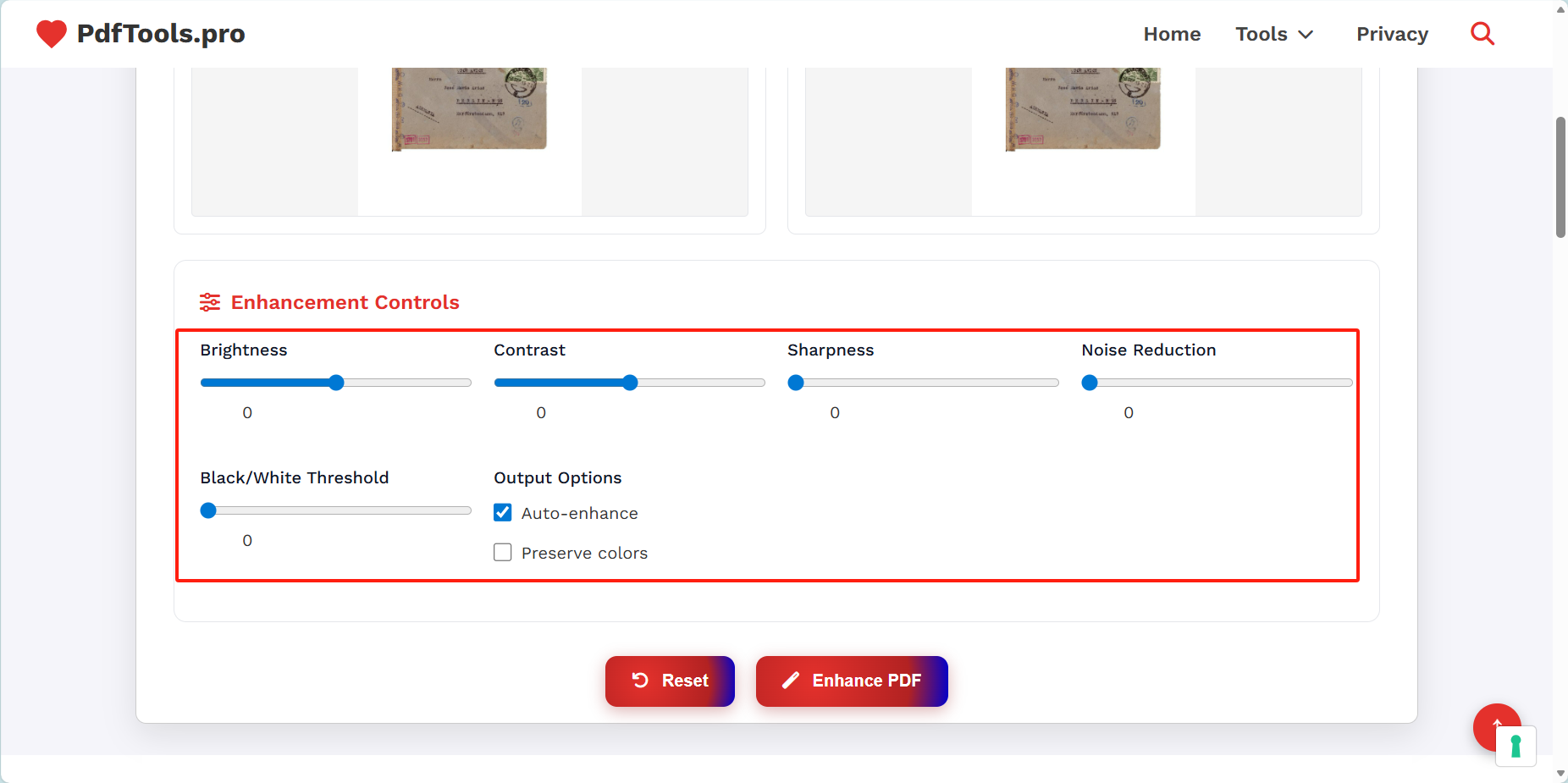Click the Enhancement Controls sliders icon
This screenshot has width=1568, height=783.
[x=210, y=302]
